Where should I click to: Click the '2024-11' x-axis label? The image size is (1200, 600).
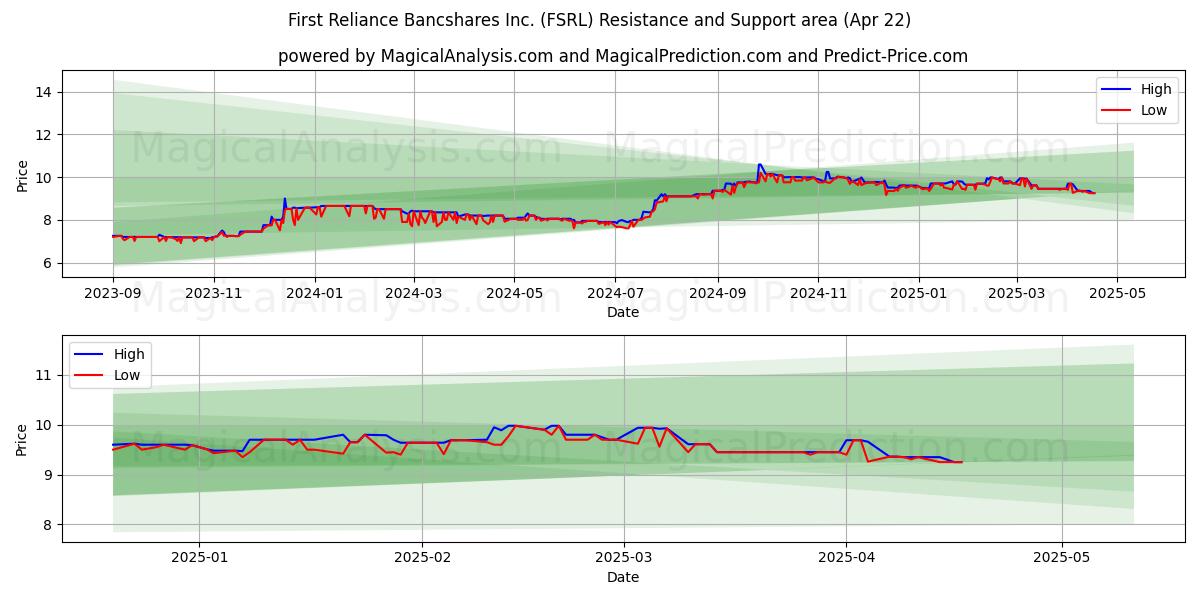(817, 293)
